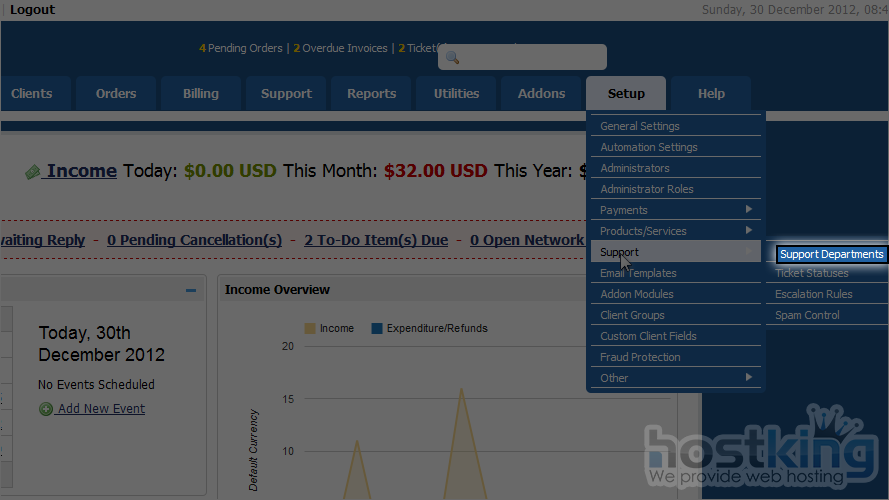Expand the Other submenu
Image resolution: width=889 pixels, height=500 pixels.
[748, 378]
